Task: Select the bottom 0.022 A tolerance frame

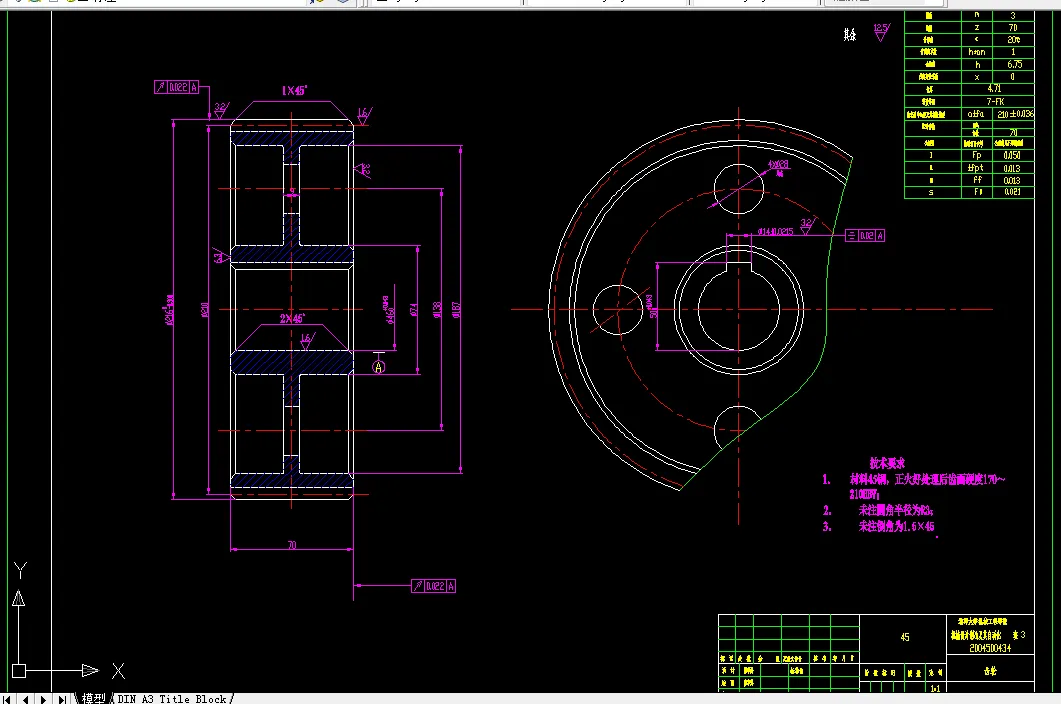Action: click(433, 586)
